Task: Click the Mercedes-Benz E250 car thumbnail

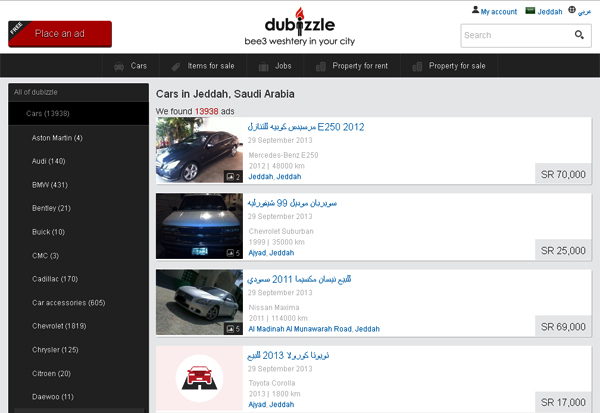Action: point(199,150)
